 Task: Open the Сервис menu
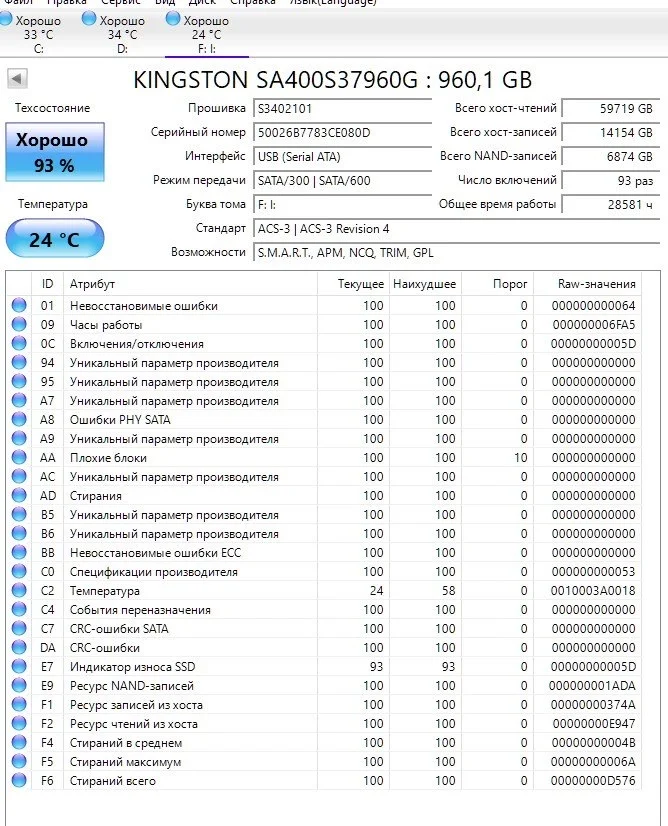(x=121, y=2)
